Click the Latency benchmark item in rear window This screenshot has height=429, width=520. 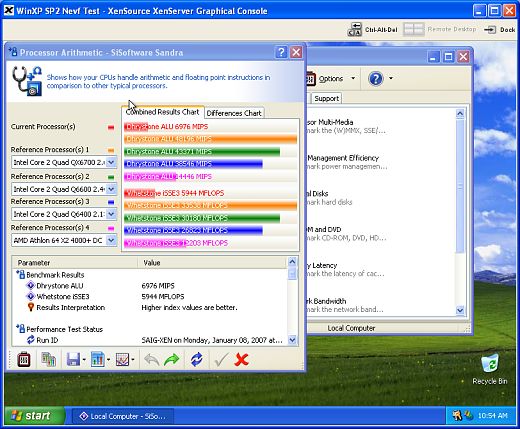pyautogui.click(x=345, y=269)
